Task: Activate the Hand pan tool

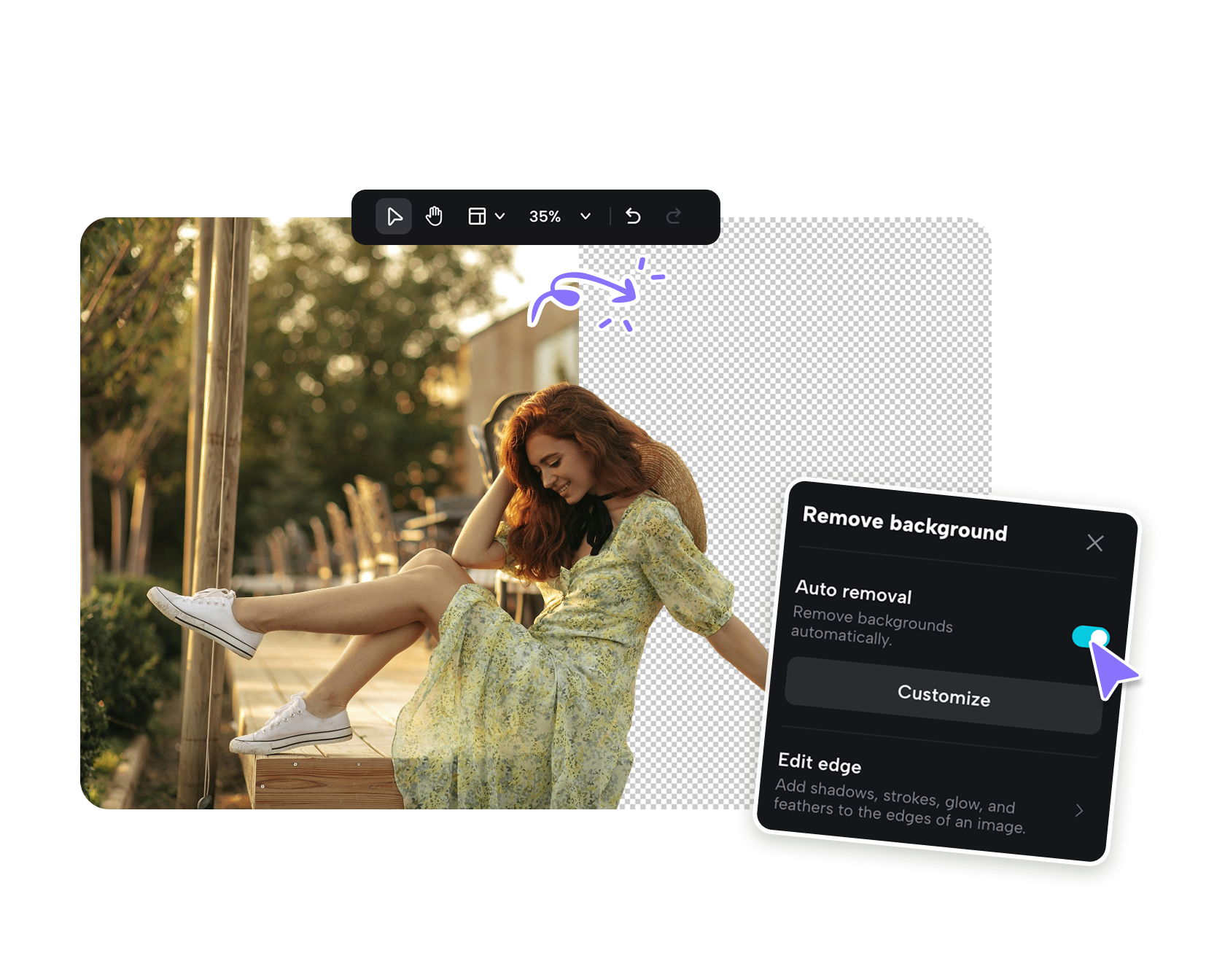Action: pyautogui.click(x=435, y=216)
